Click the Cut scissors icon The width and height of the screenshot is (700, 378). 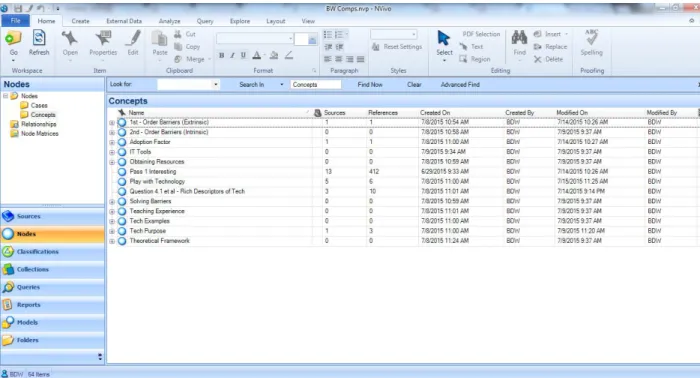178,34
